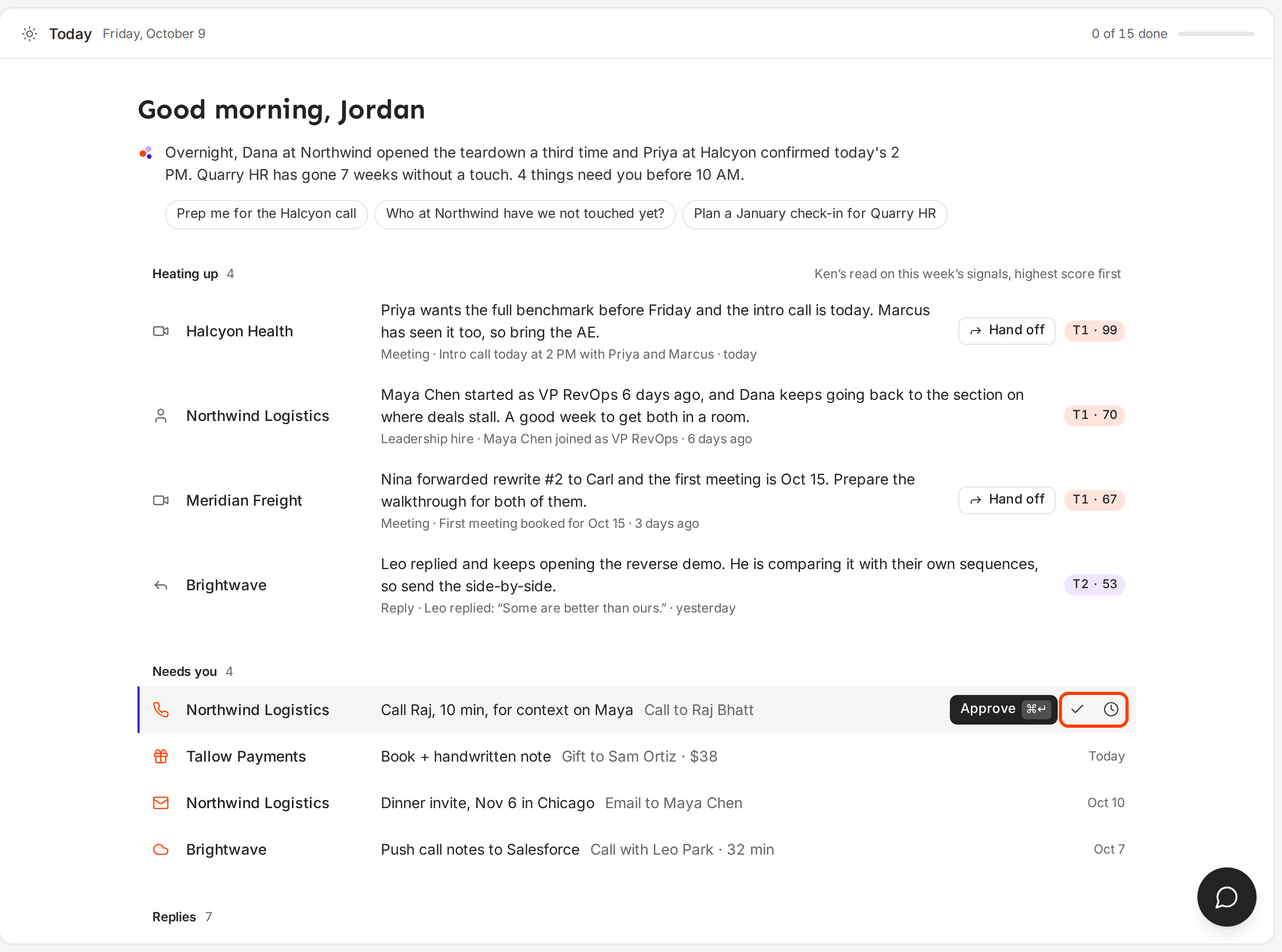This screenshot has width=1282, height=952.
Task: Click 'Call Raj, 10 min, for context on Maya'
Action: coord(507,710)
